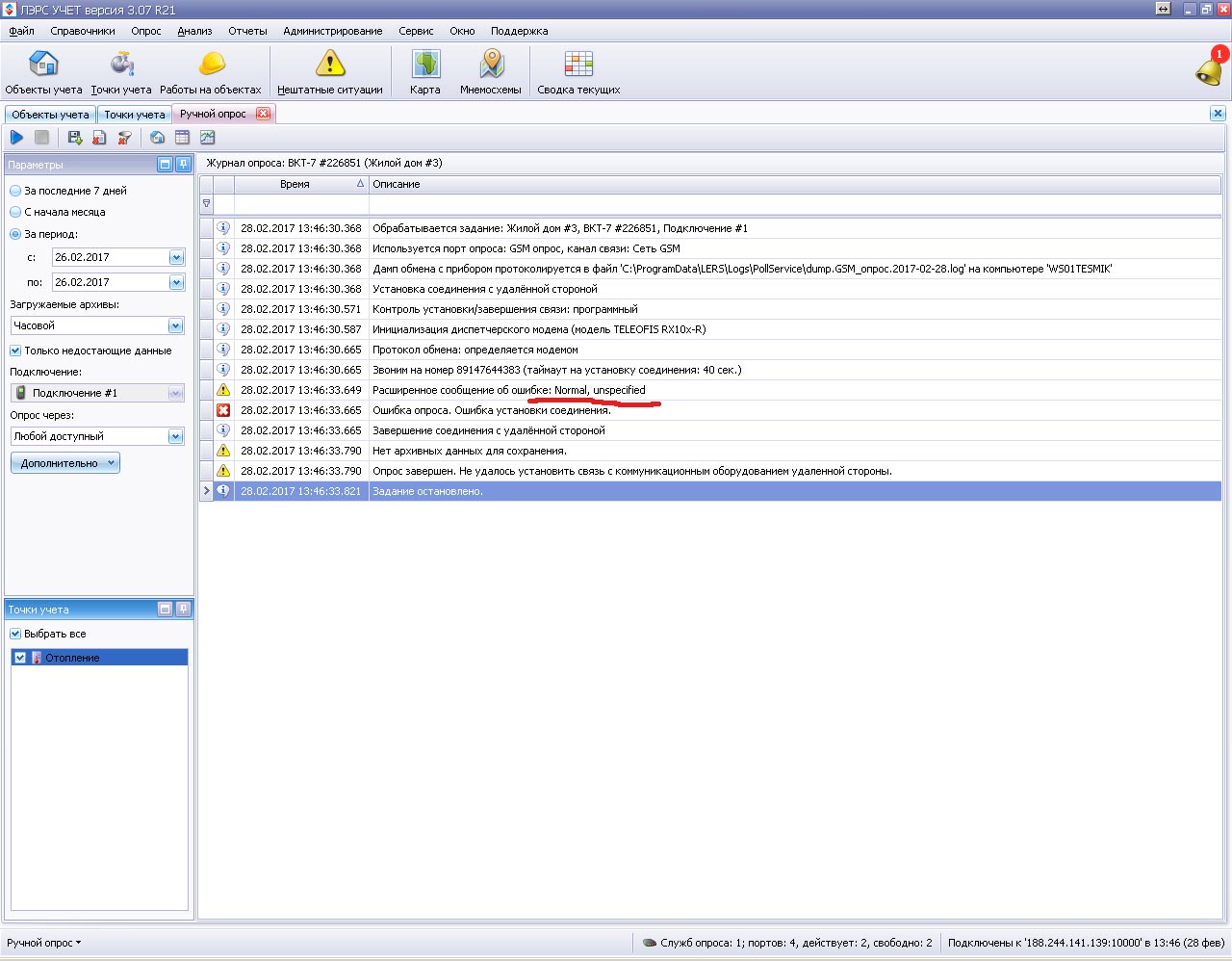Screen dimensions: 1232x961
Task: Pin the Точки учета panel
Action: (183, 610)
